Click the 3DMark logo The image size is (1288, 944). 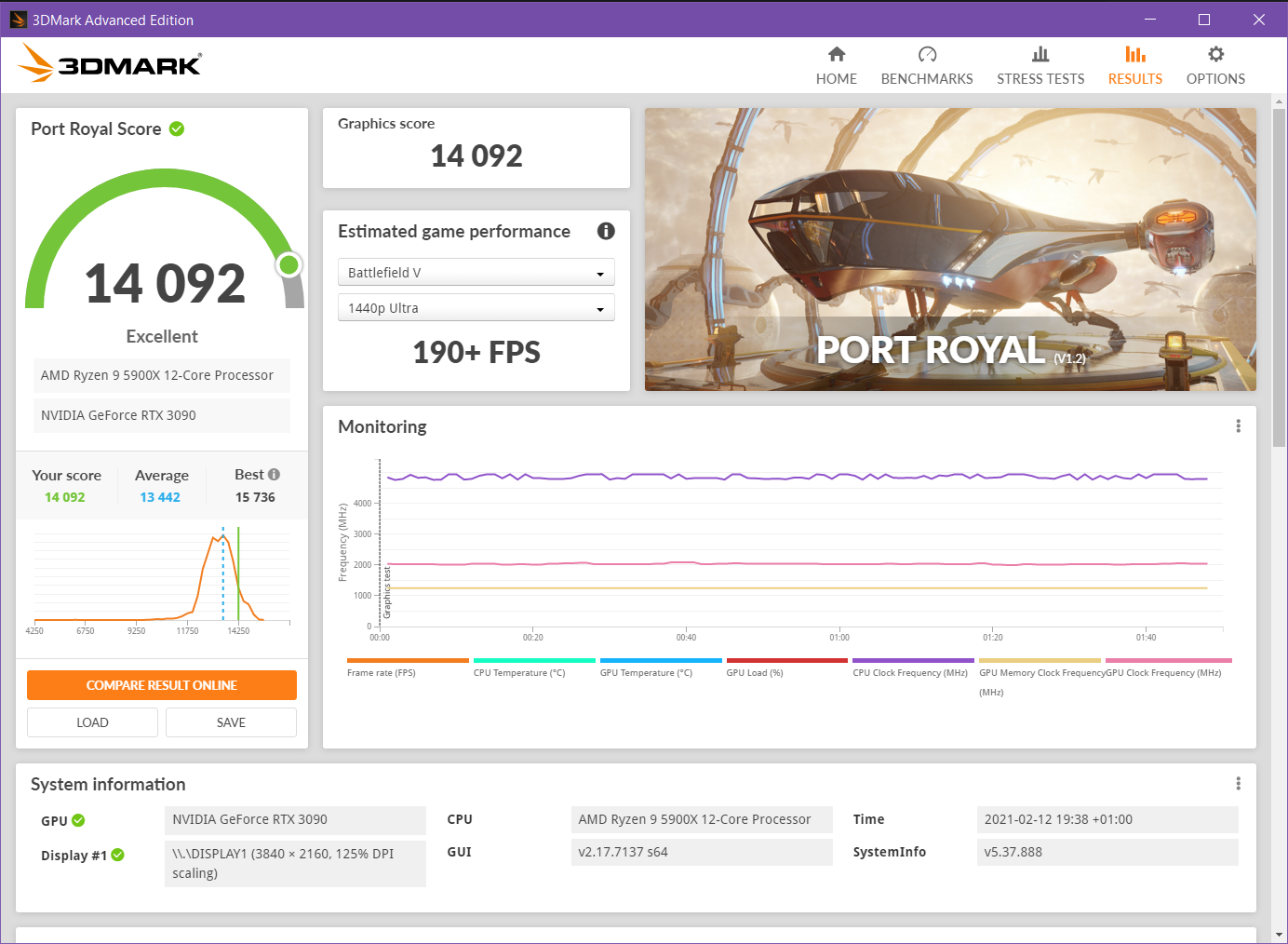coord(110,63)
